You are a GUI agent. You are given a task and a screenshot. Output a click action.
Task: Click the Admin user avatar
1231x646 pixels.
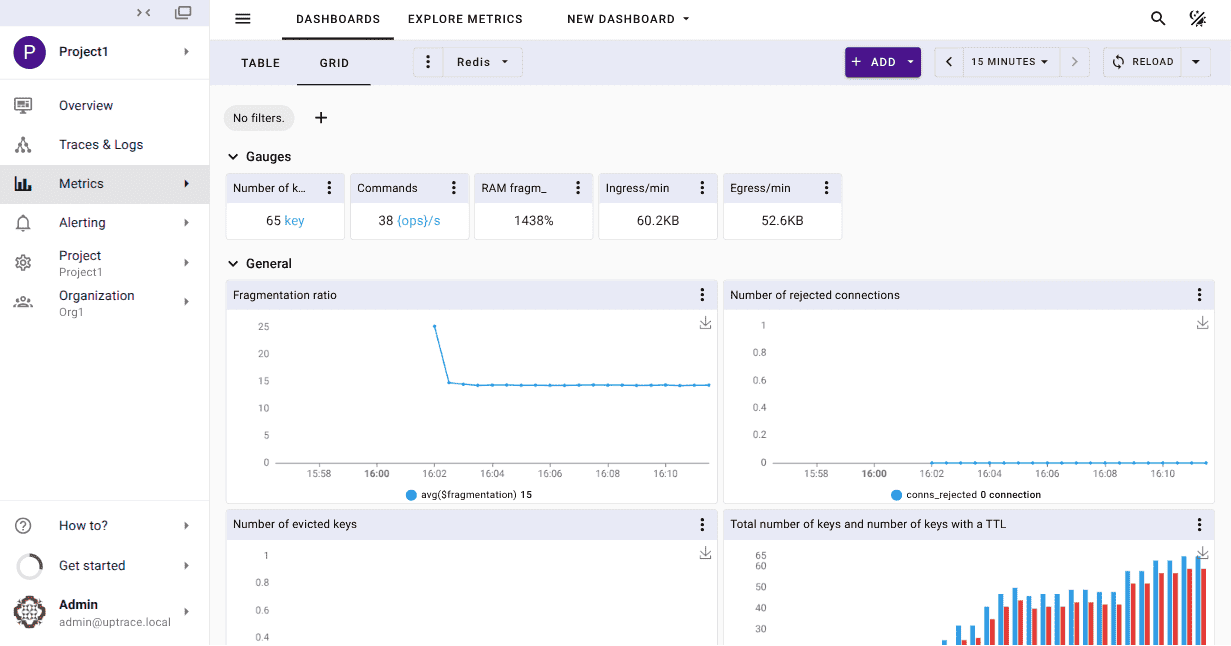point(29,612)
